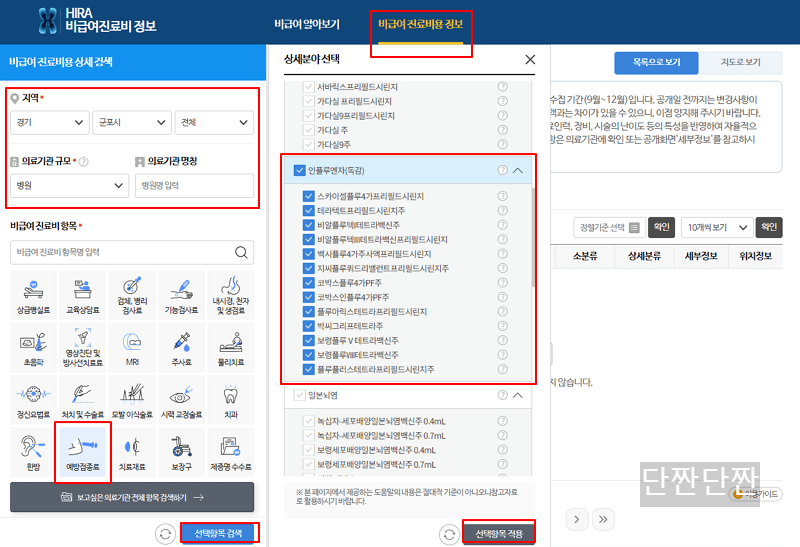Viewport: 800px width, 547px height.
Task: Choose the 물리치료 category icon
Action: click(x=231, y=347)
